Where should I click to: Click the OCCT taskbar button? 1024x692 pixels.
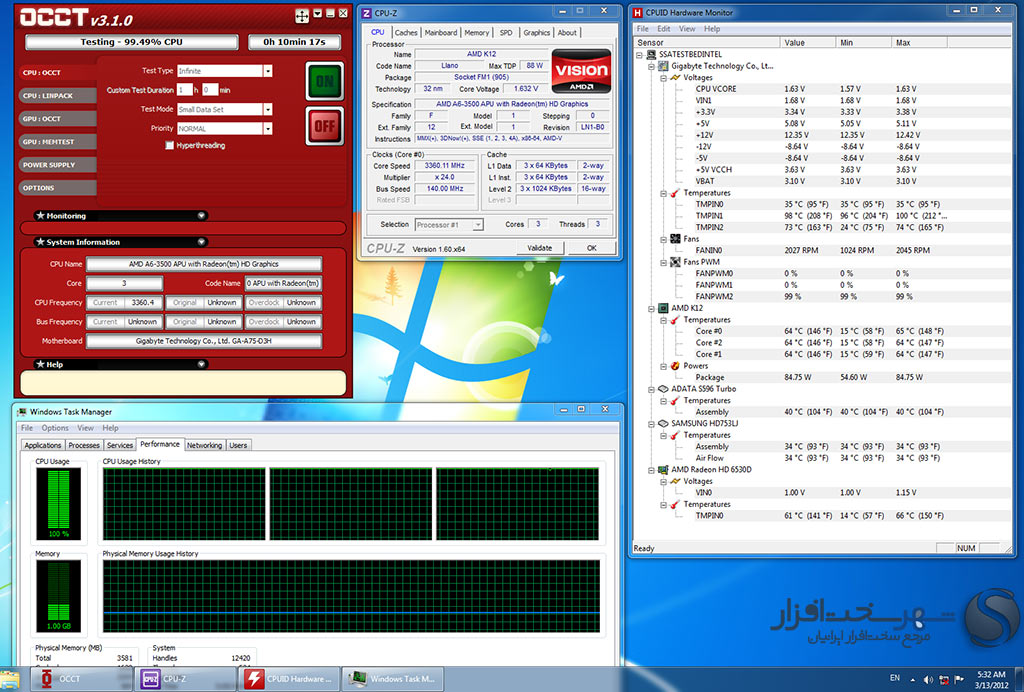[82, 679]
